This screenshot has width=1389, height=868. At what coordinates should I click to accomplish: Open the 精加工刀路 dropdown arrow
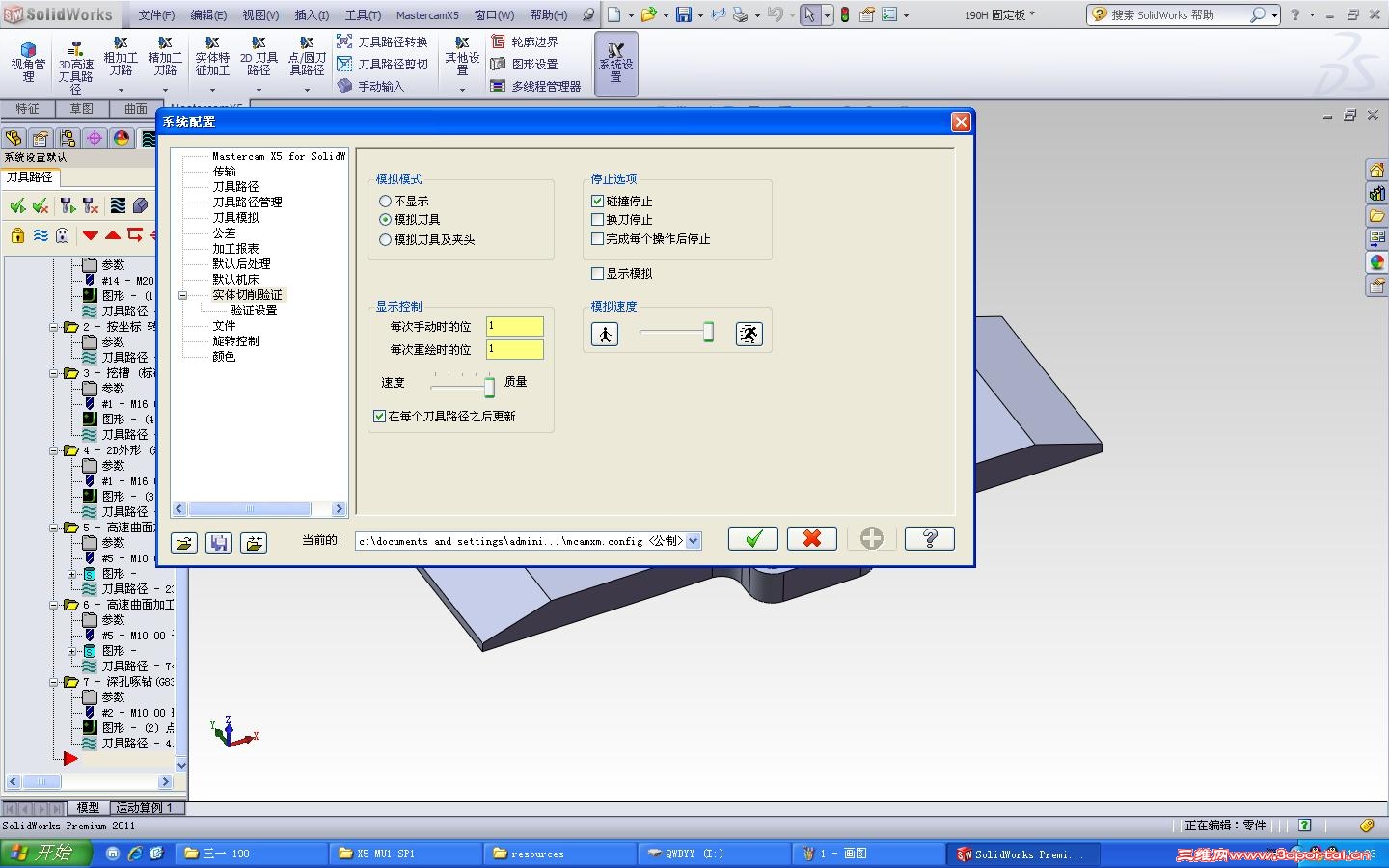165,90
